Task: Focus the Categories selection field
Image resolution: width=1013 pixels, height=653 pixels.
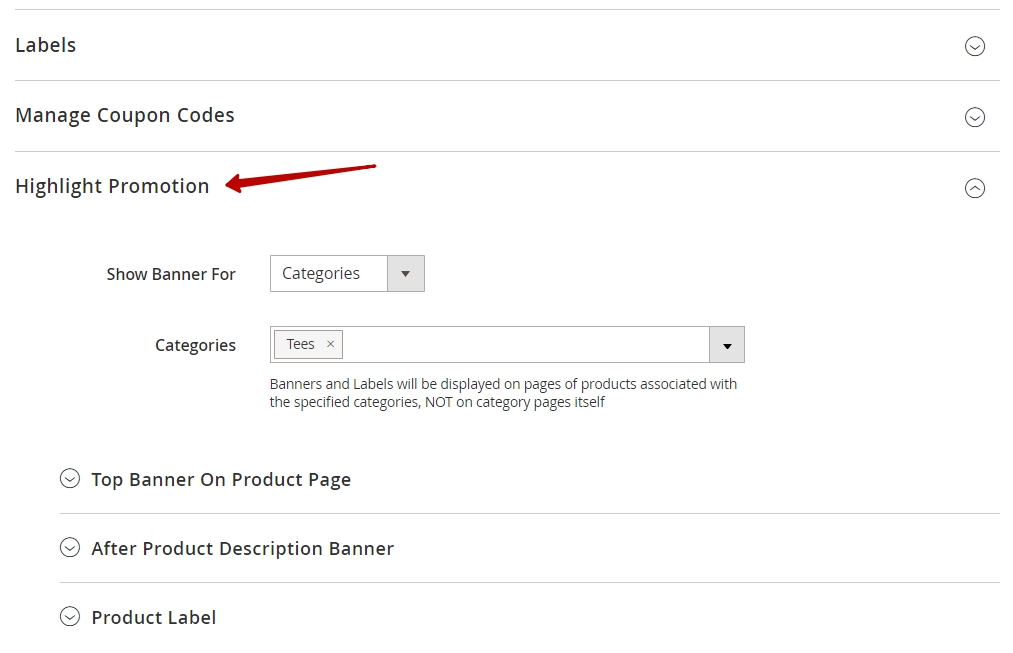Action: pyautogui.click(x=507, y=344)
